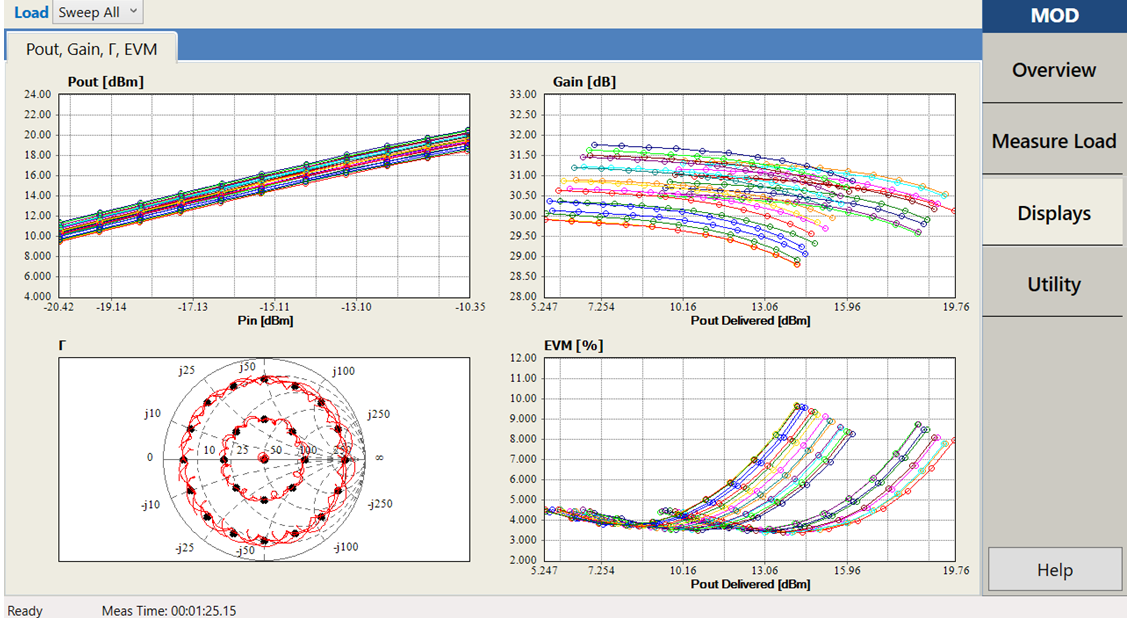Screen dimensions: 1134x618
Task: Click the j25 label on Smith chart
Action: click(187, 370)
